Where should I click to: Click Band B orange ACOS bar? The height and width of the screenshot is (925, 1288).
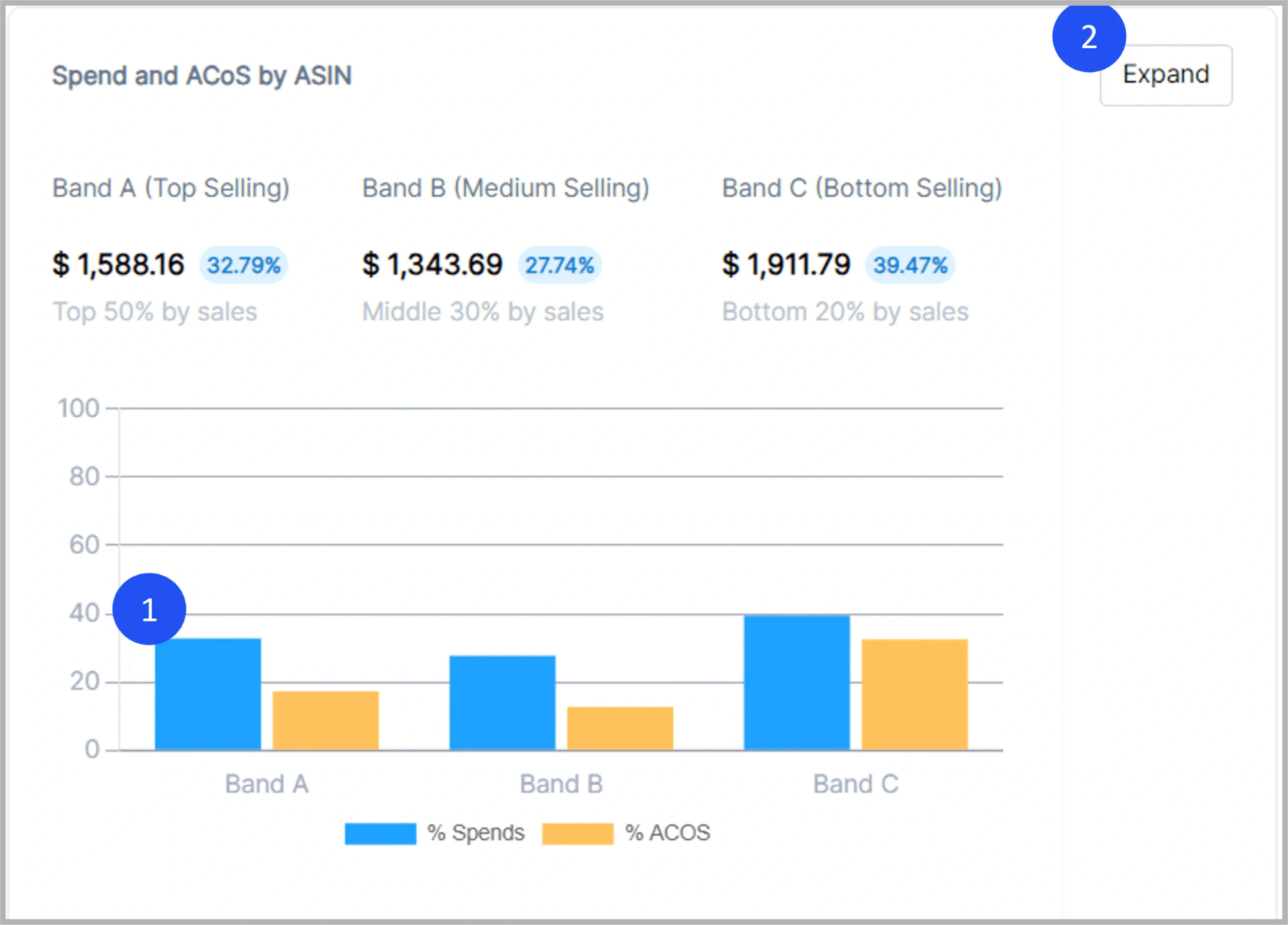pyautogui.click(x=620, y=728)
